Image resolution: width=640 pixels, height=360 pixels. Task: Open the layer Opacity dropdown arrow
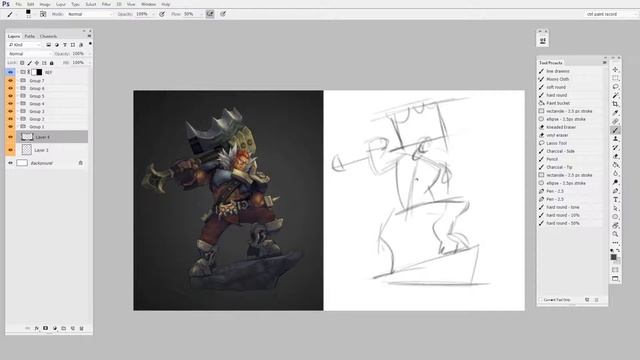click(x=89, y=54)
